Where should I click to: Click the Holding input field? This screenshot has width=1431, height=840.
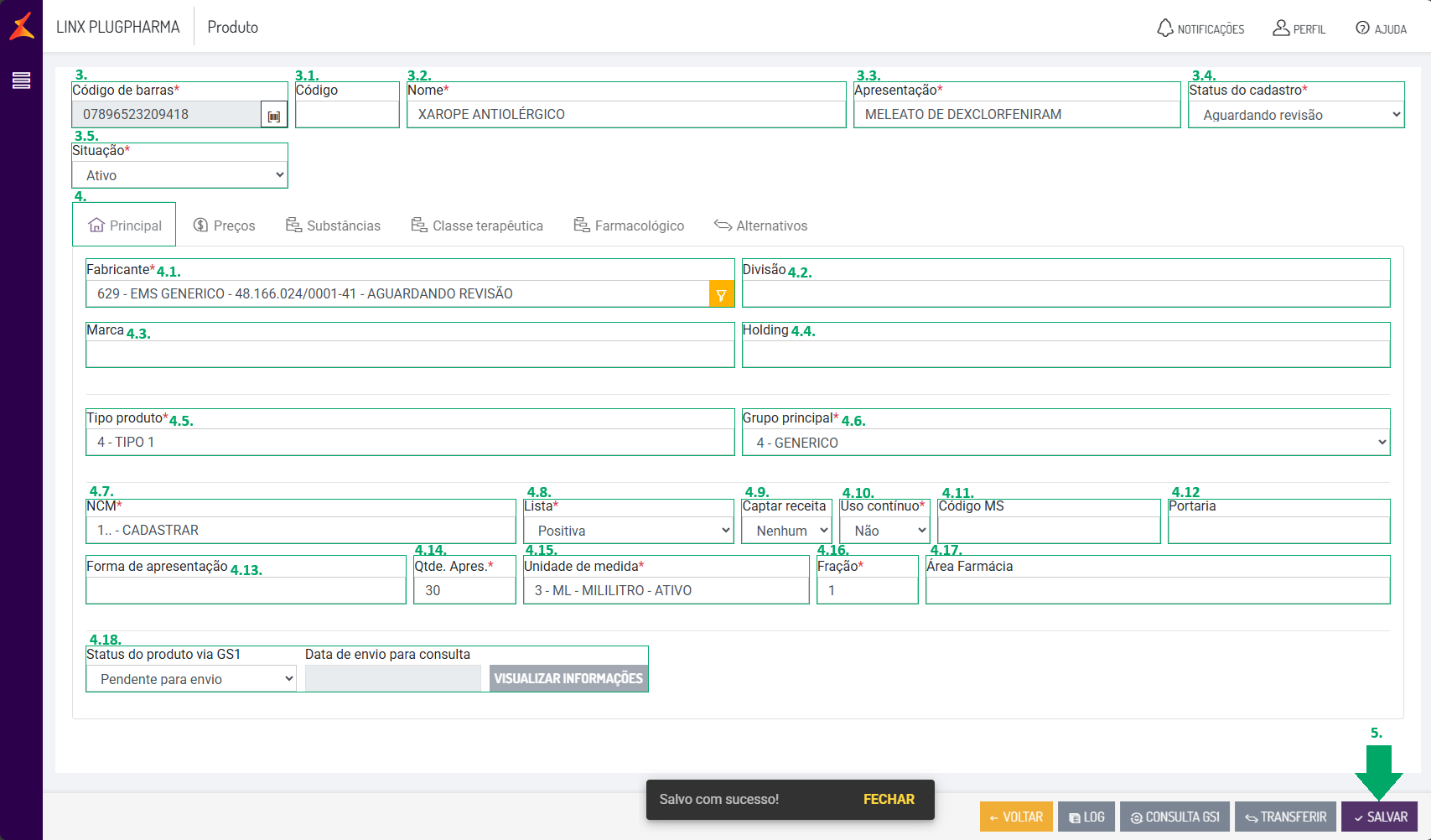(x=1066, y=354)
